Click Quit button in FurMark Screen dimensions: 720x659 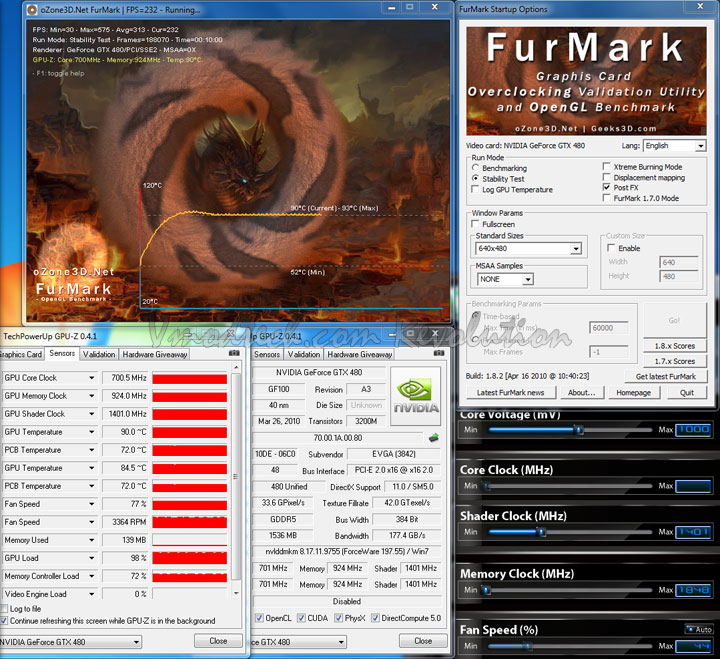[x=687, y=393]
